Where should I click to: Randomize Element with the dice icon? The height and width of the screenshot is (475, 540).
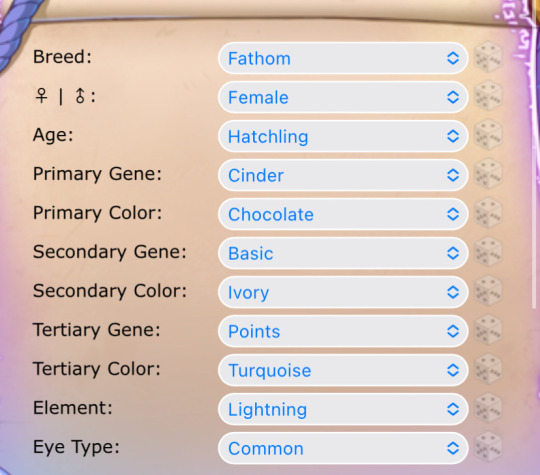tap(488, 408)
